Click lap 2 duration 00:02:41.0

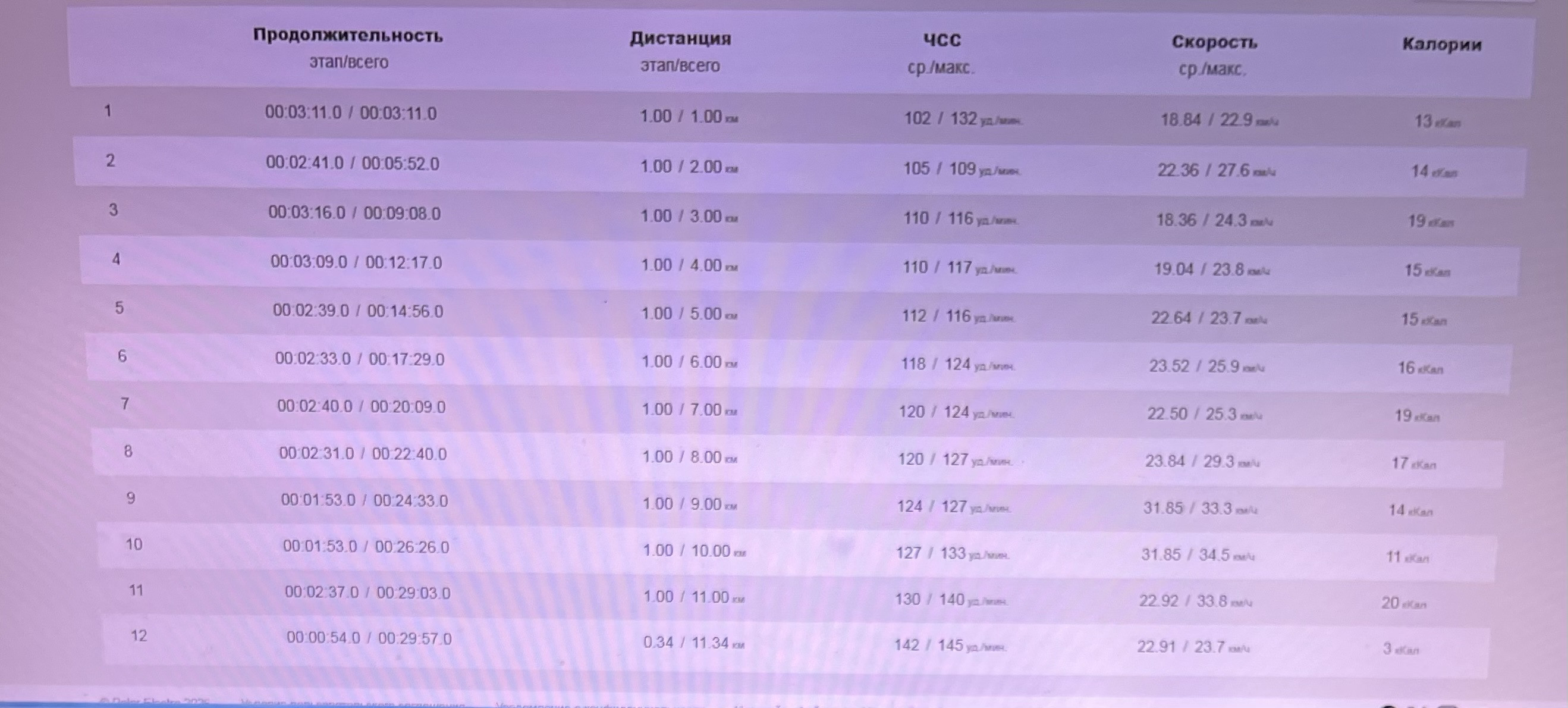click(x=304, y=162)
